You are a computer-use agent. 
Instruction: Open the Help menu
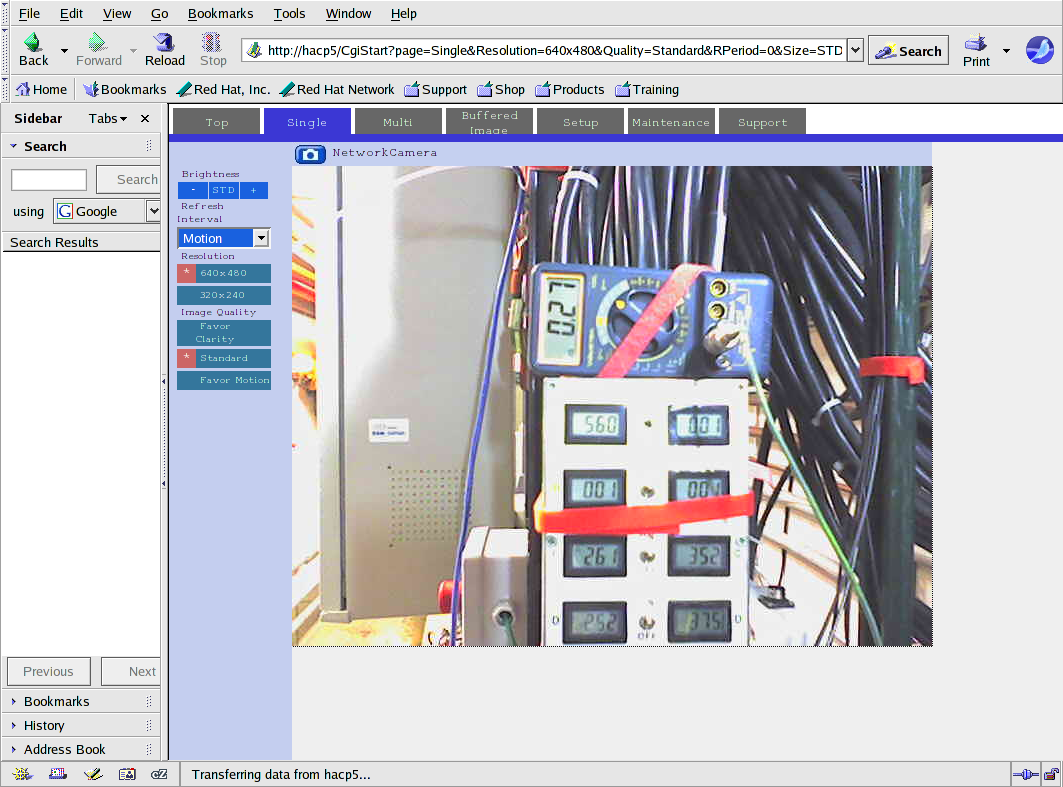click(403, 14)
